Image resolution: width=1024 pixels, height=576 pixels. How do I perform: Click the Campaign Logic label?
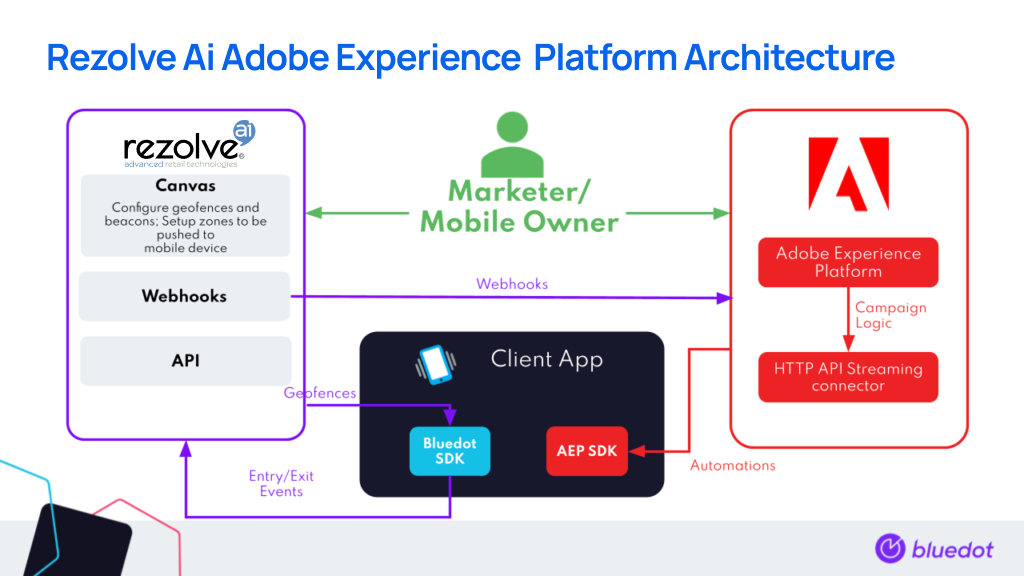pos(890,315)
